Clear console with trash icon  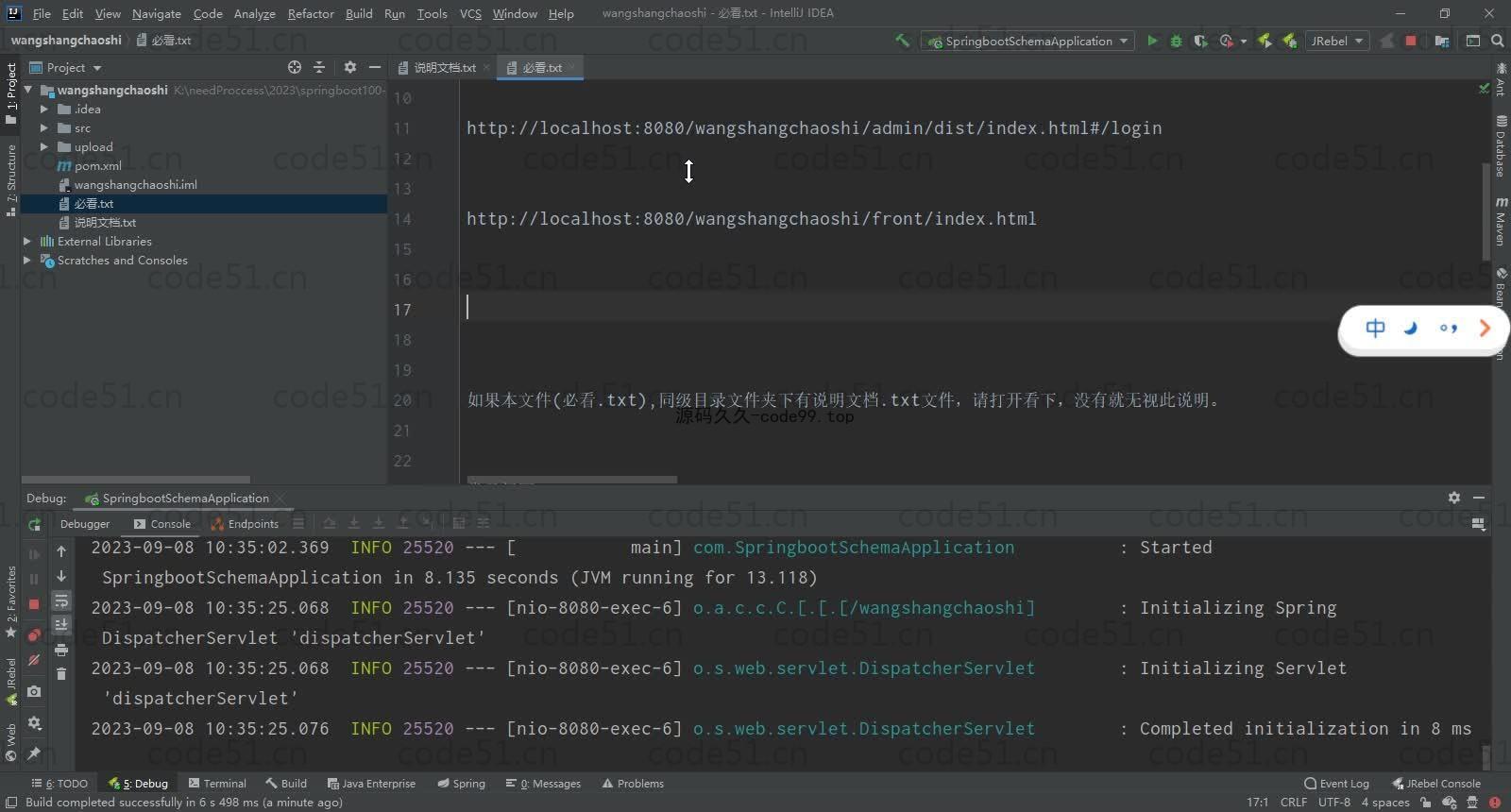(x=61, y=673)
